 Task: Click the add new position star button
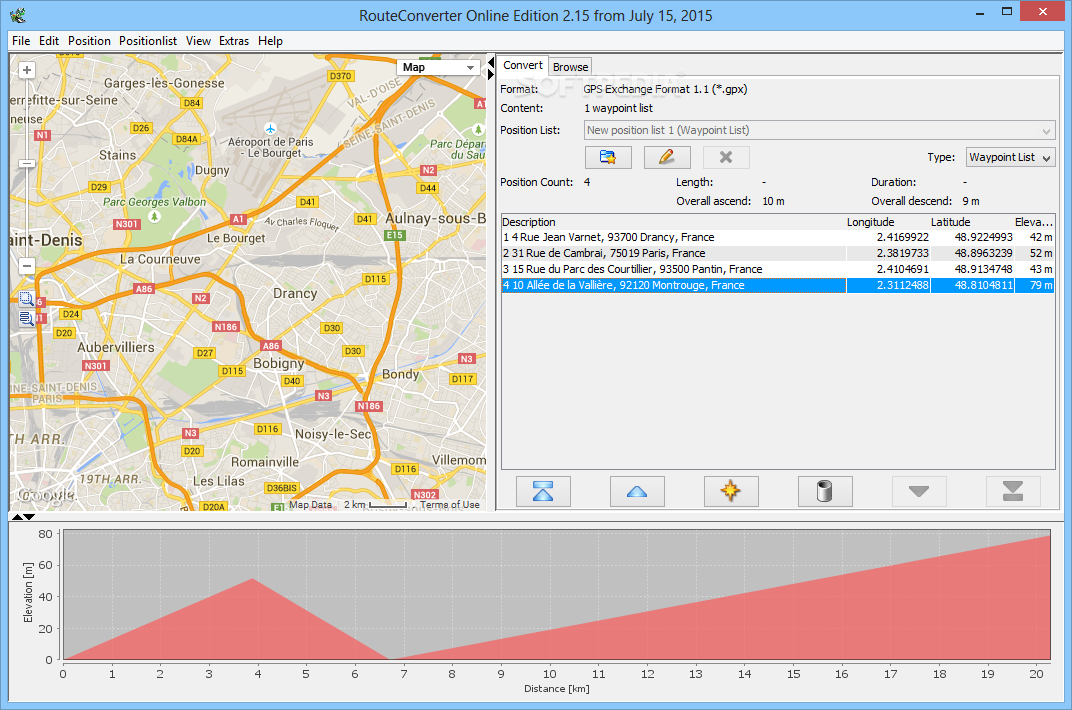click(x=731, y=491)
